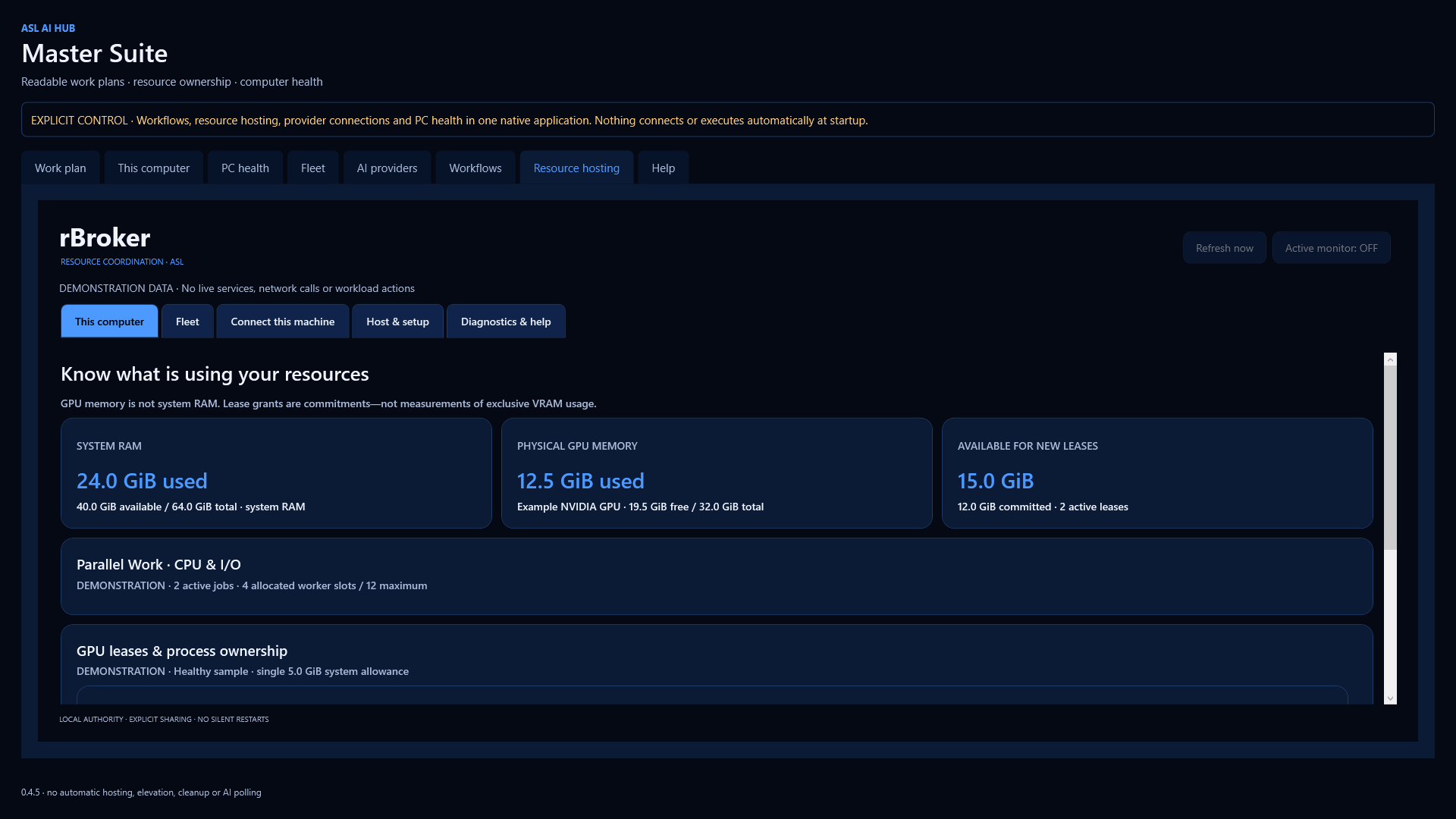This screenshot has height=819, width=1456.
Task: Click the Master Suite heading
Action: pos(95,53)
